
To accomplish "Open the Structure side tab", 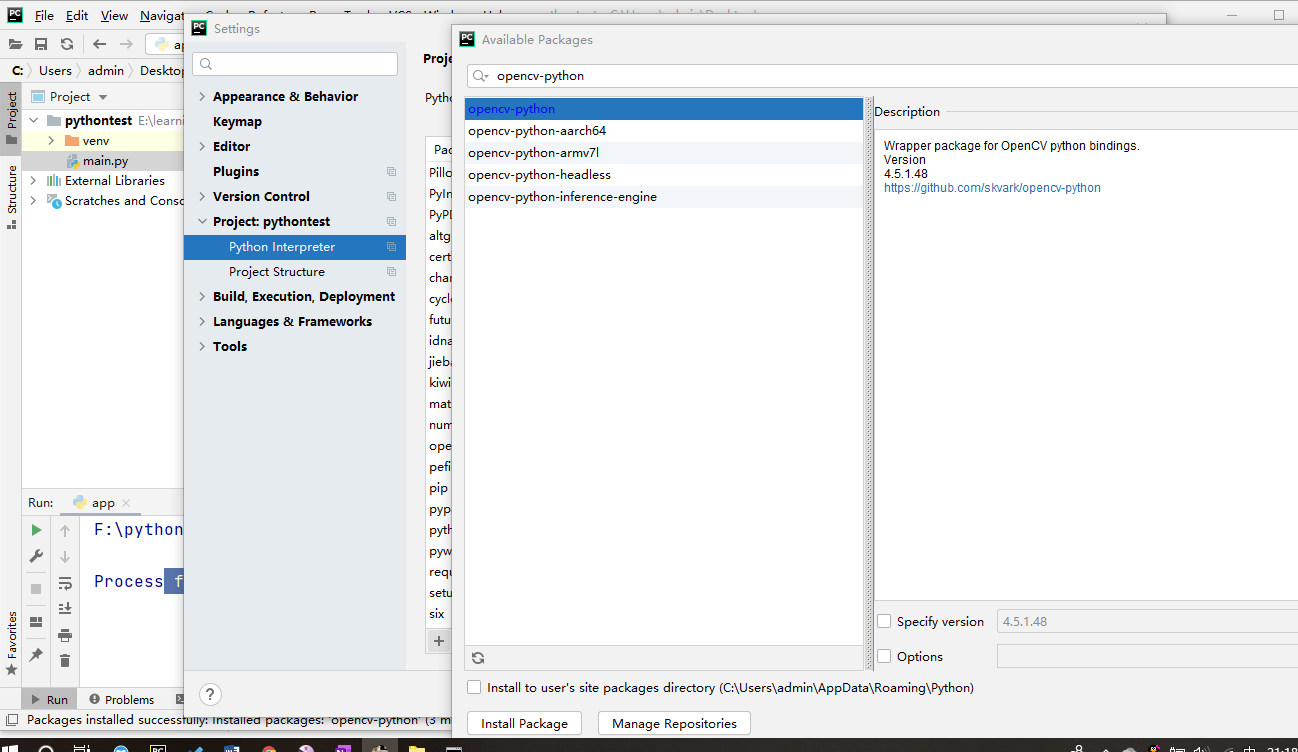I will point(12,197).
